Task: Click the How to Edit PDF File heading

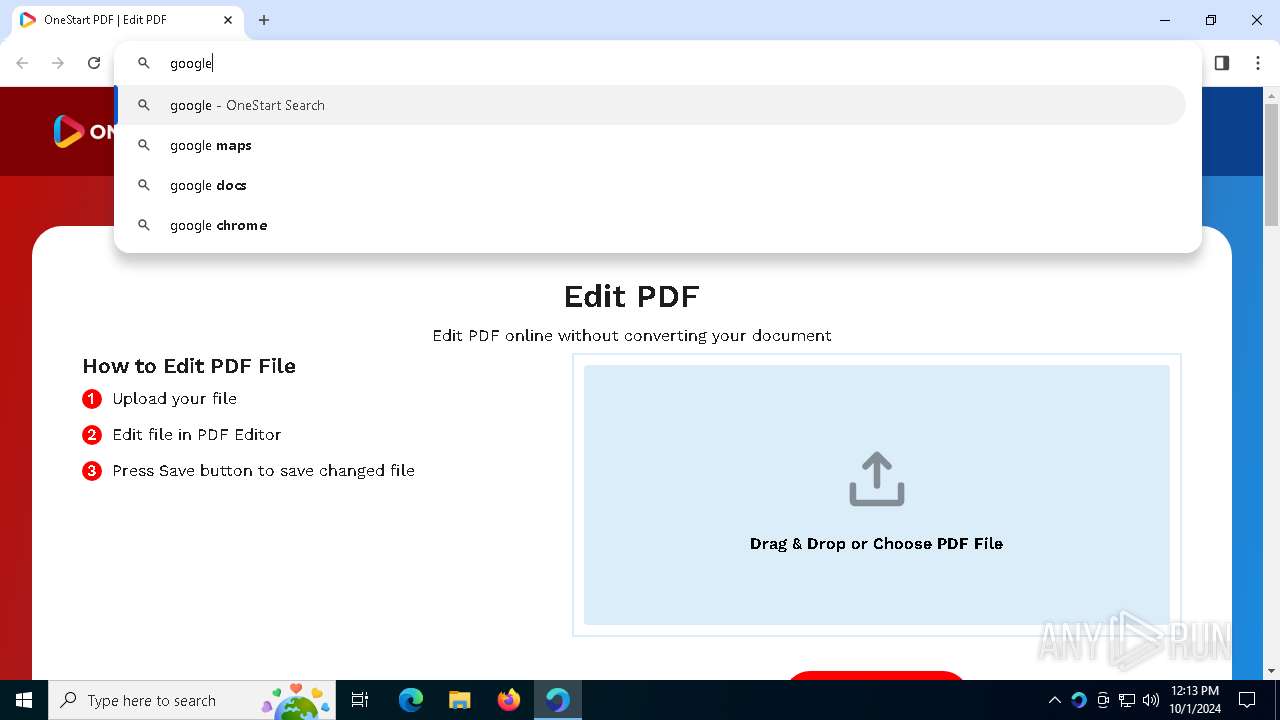Action: point(189,366)
